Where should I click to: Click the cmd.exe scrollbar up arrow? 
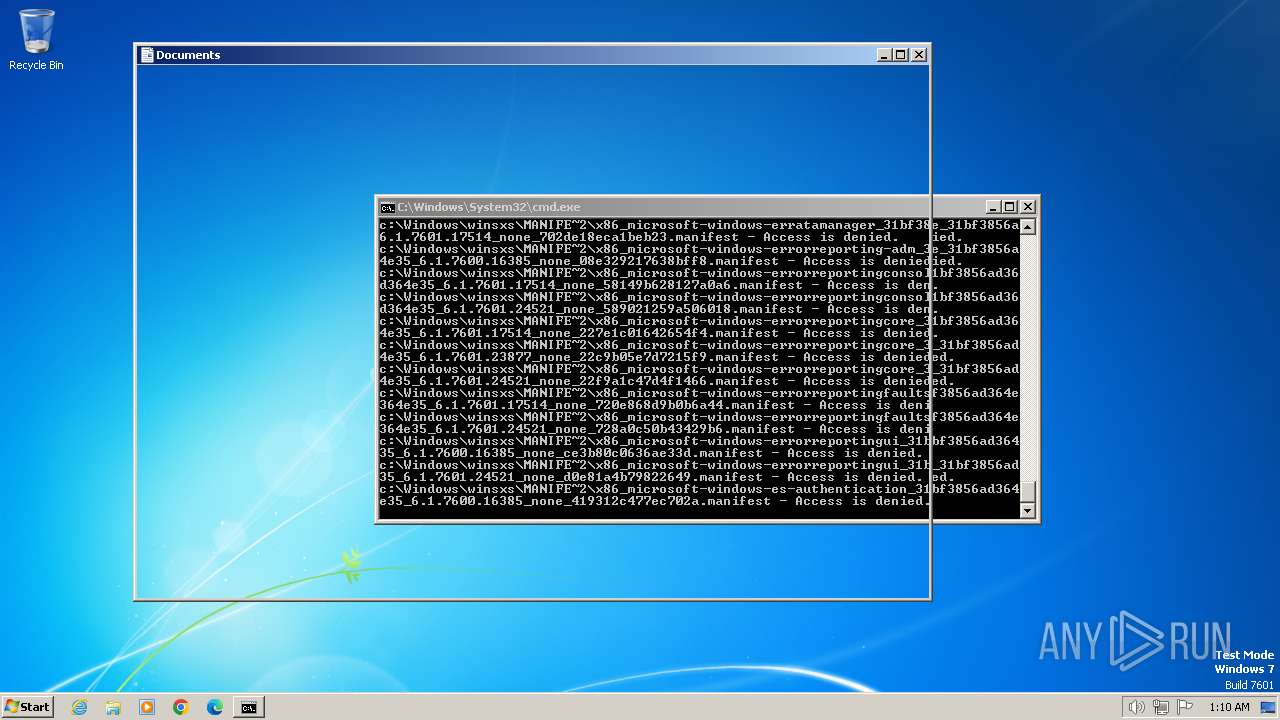pyautogui.click(x=1027, y=227)
